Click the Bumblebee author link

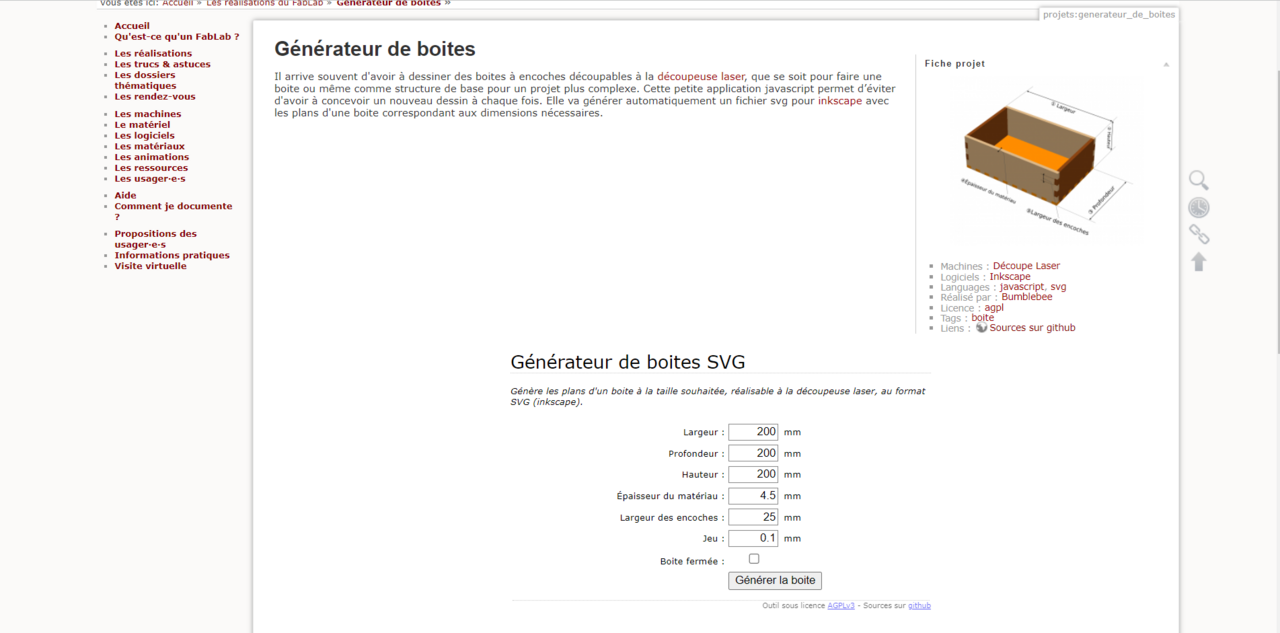click(x=1026, y=297)
